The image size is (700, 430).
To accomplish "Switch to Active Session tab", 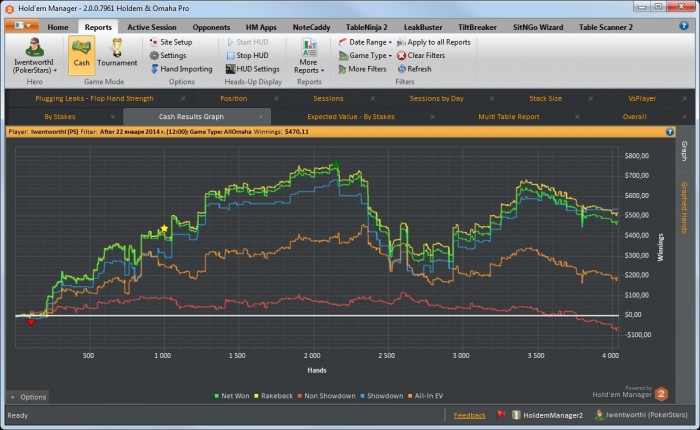I will 152,27.
